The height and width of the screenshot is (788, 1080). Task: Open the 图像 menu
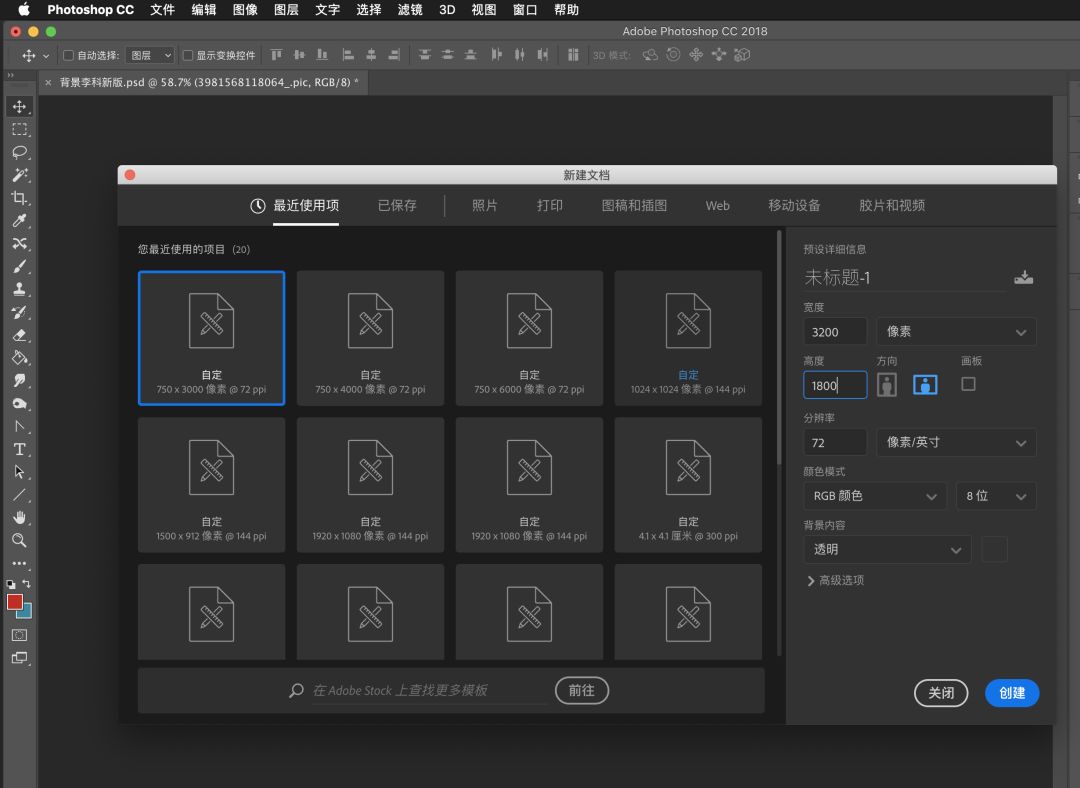tap(245, 10)
